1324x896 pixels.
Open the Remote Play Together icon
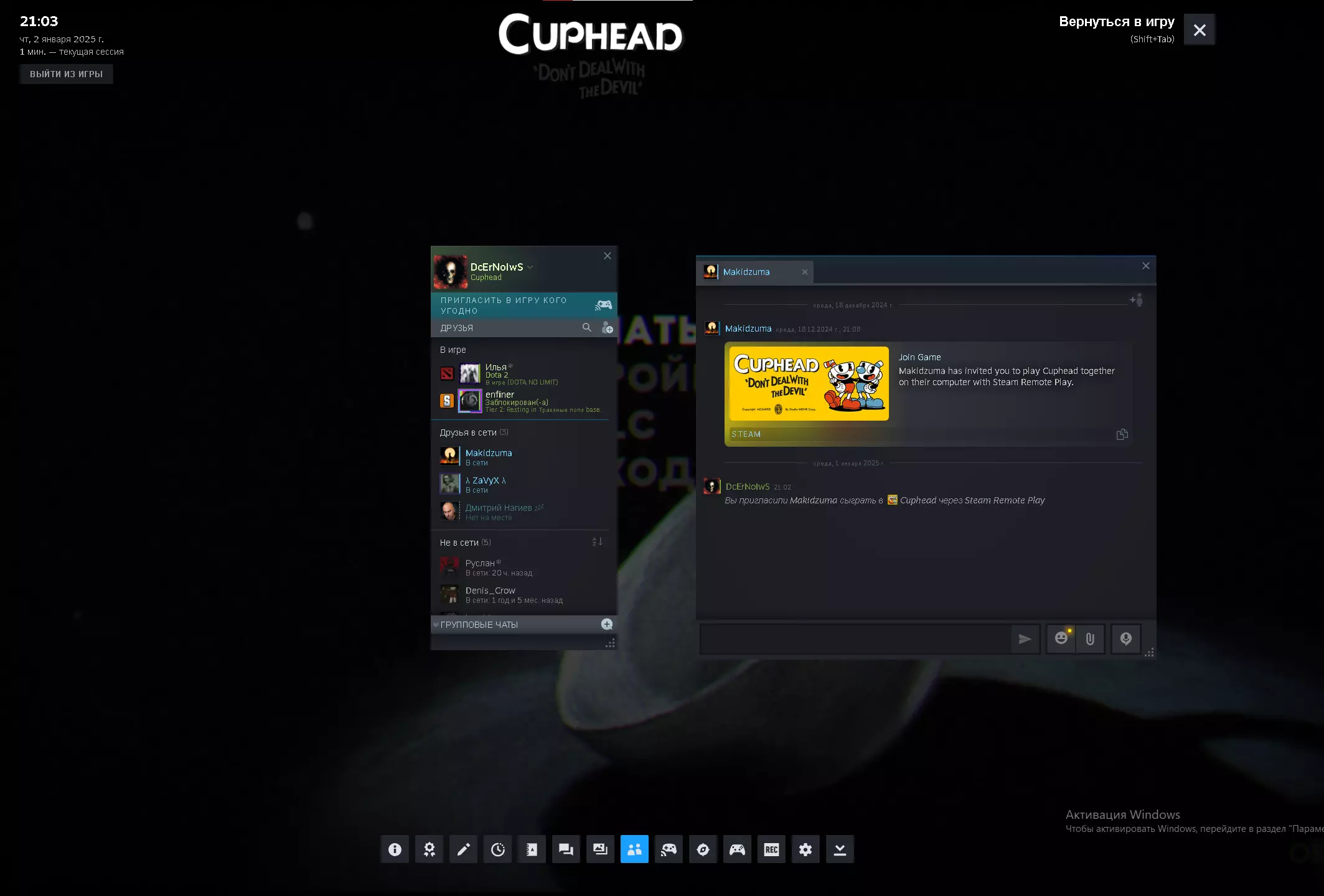tap(669, 849)
